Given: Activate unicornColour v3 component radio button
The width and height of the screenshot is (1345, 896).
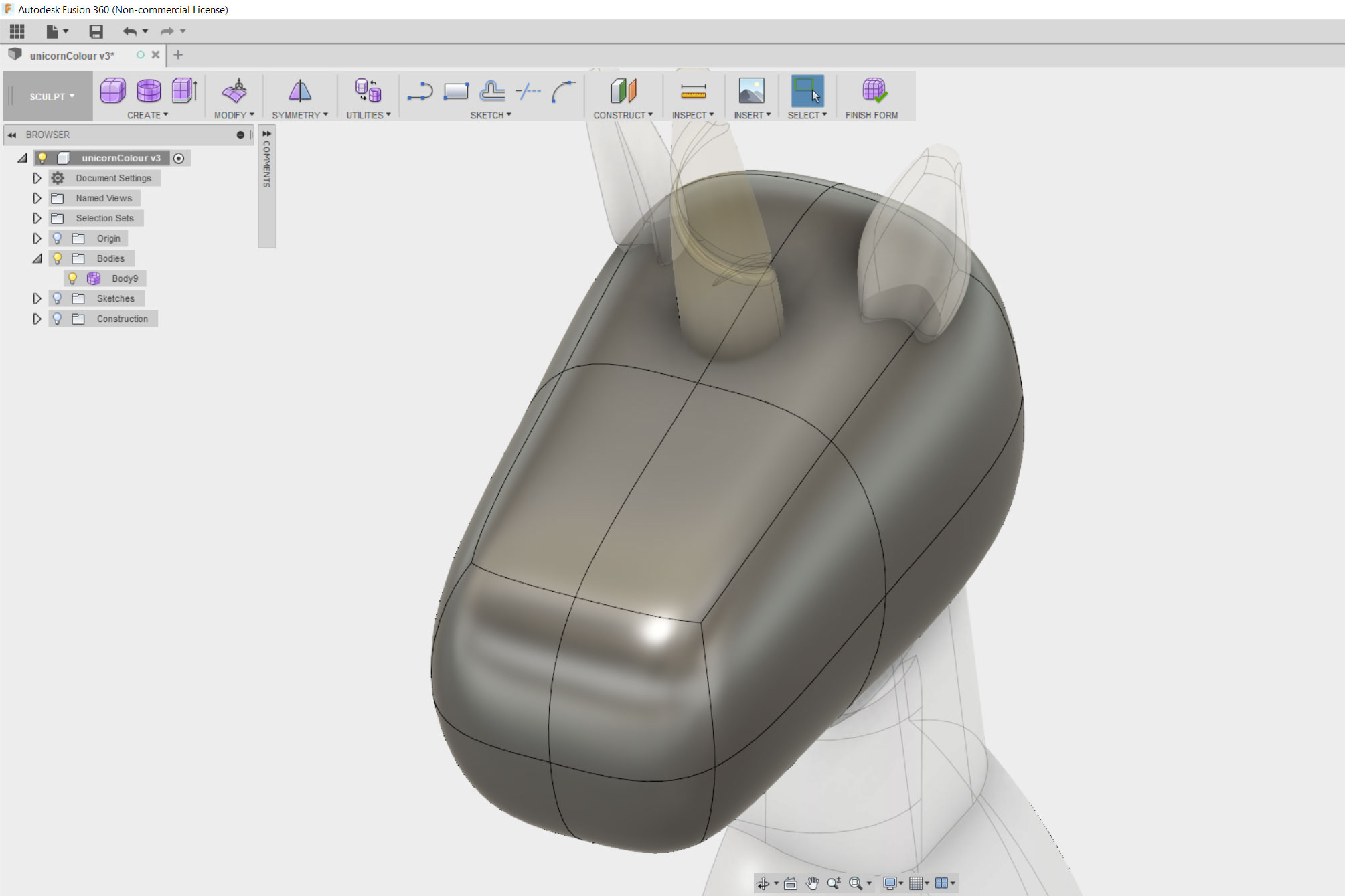Looking at the screenshot, I should [x=179, y=159].
